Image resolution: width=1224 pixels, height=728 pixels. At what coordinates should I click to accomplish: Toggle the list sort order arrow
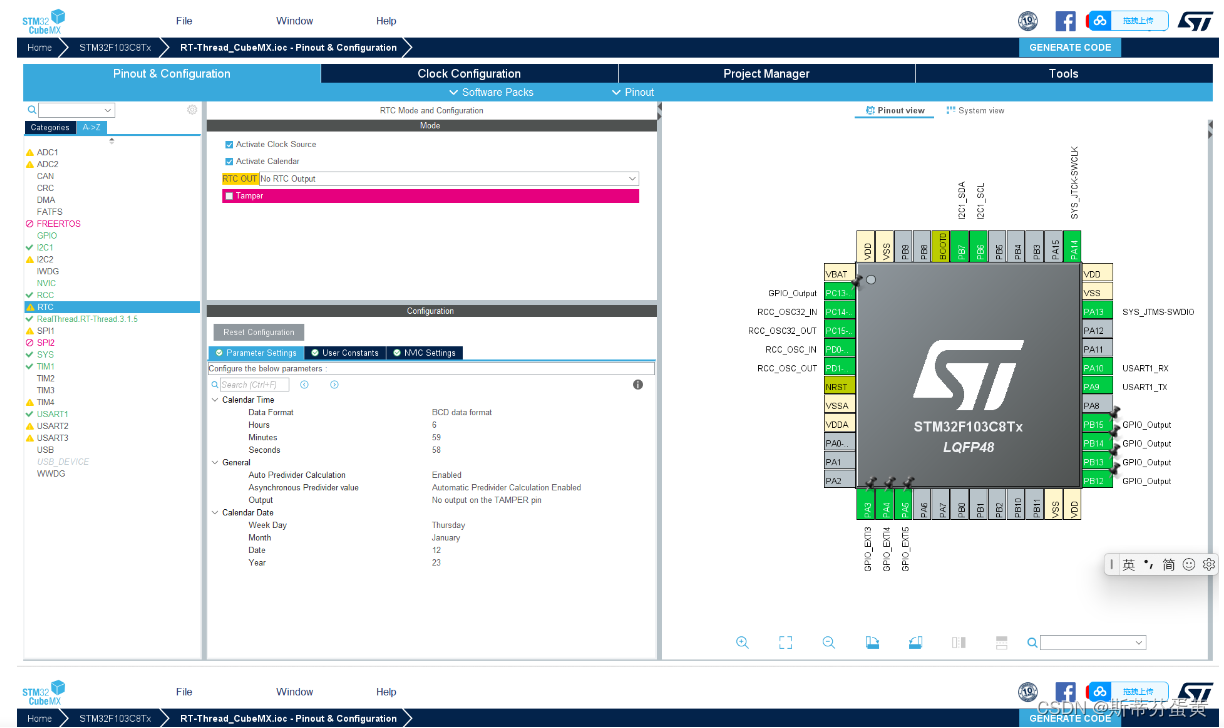click(x=111, y=140)
